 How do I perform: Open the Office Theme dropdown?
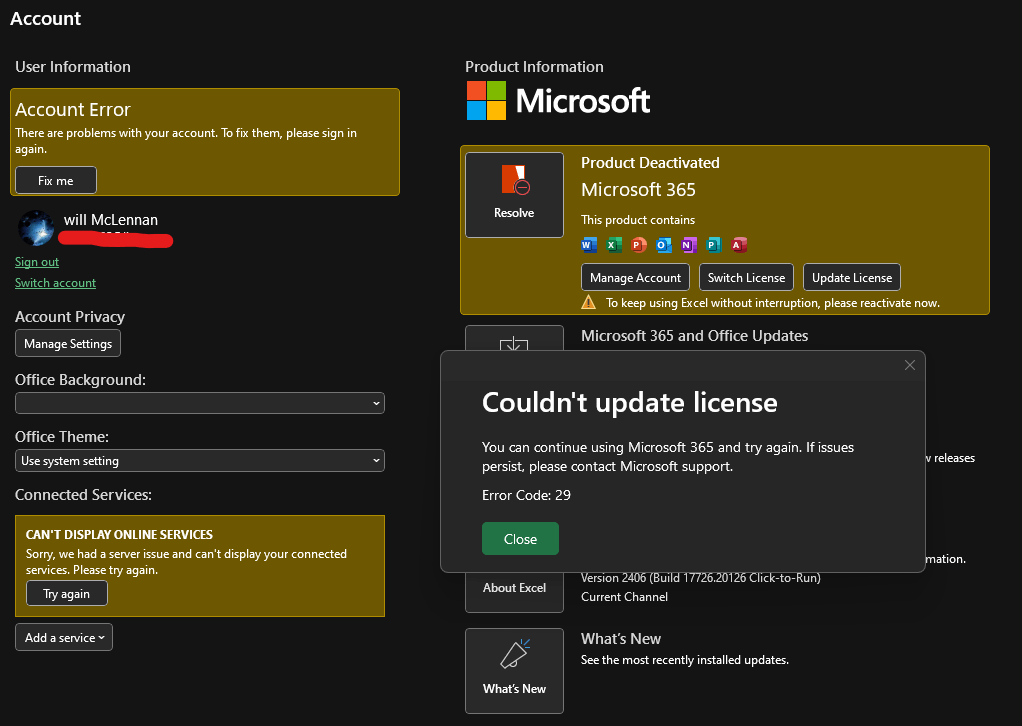(200, 461)
